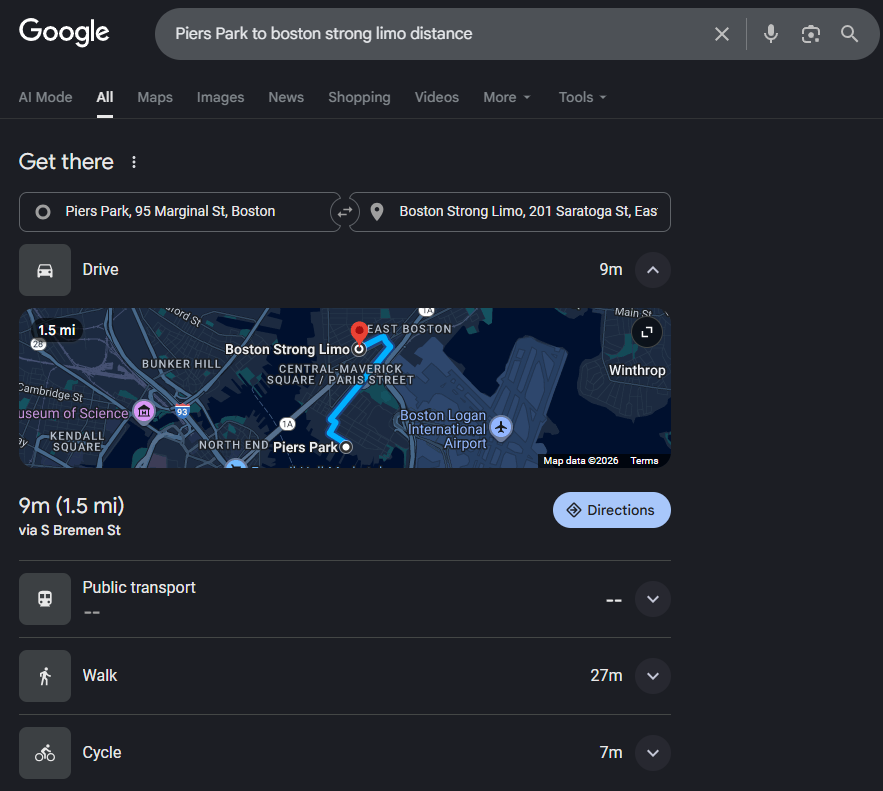Swap origin and destination locations
Viewport: 883px width, 791px height.
pos(345,212)
